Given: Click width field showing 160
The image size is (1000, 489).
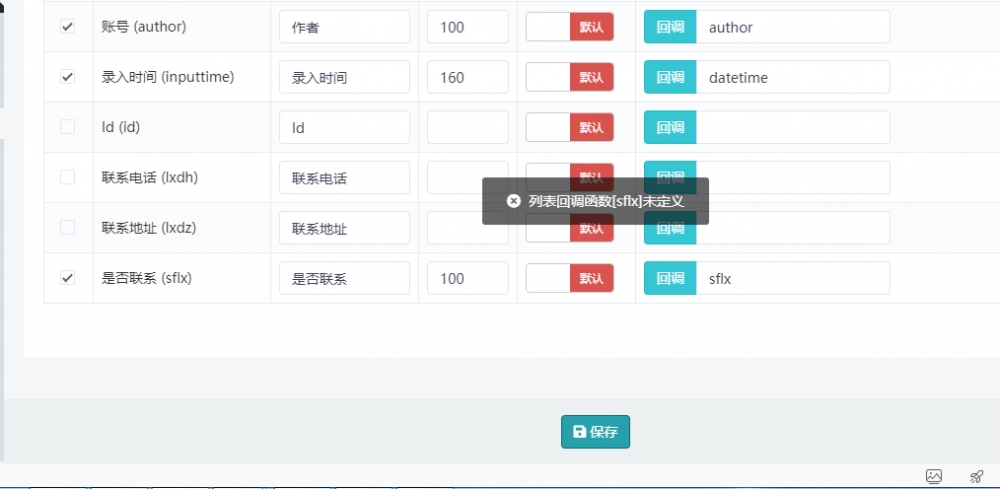Looking at the screenshot, I should click(x=468, y=77).
